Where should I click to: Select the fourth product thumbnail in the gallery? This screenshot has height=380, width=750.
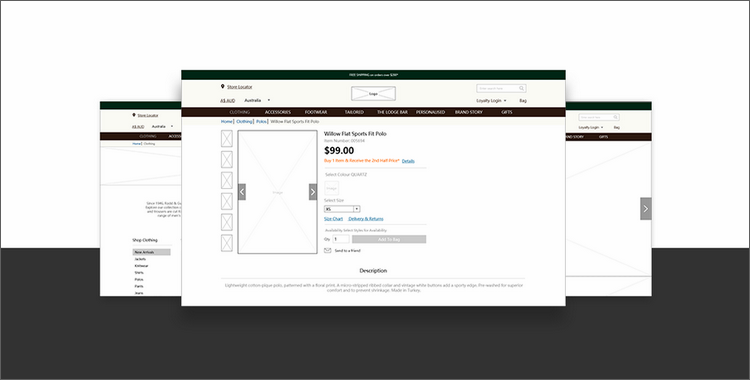(227, 201)
